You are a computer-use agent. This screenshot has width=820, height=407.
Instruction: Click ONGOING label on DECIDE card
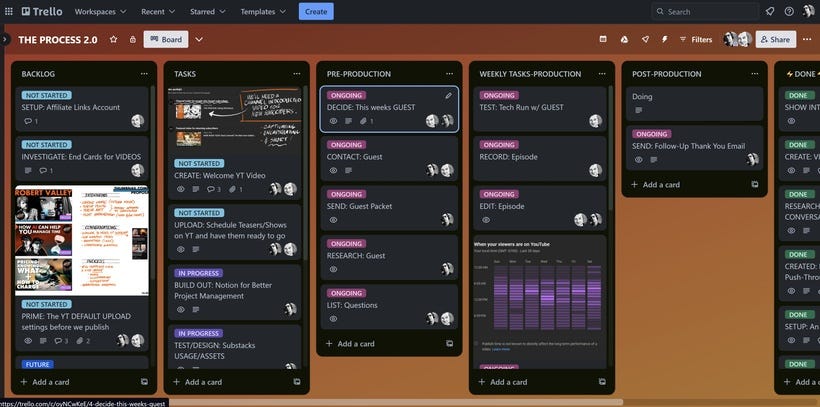pyautogui.click(x=346, y=95)
